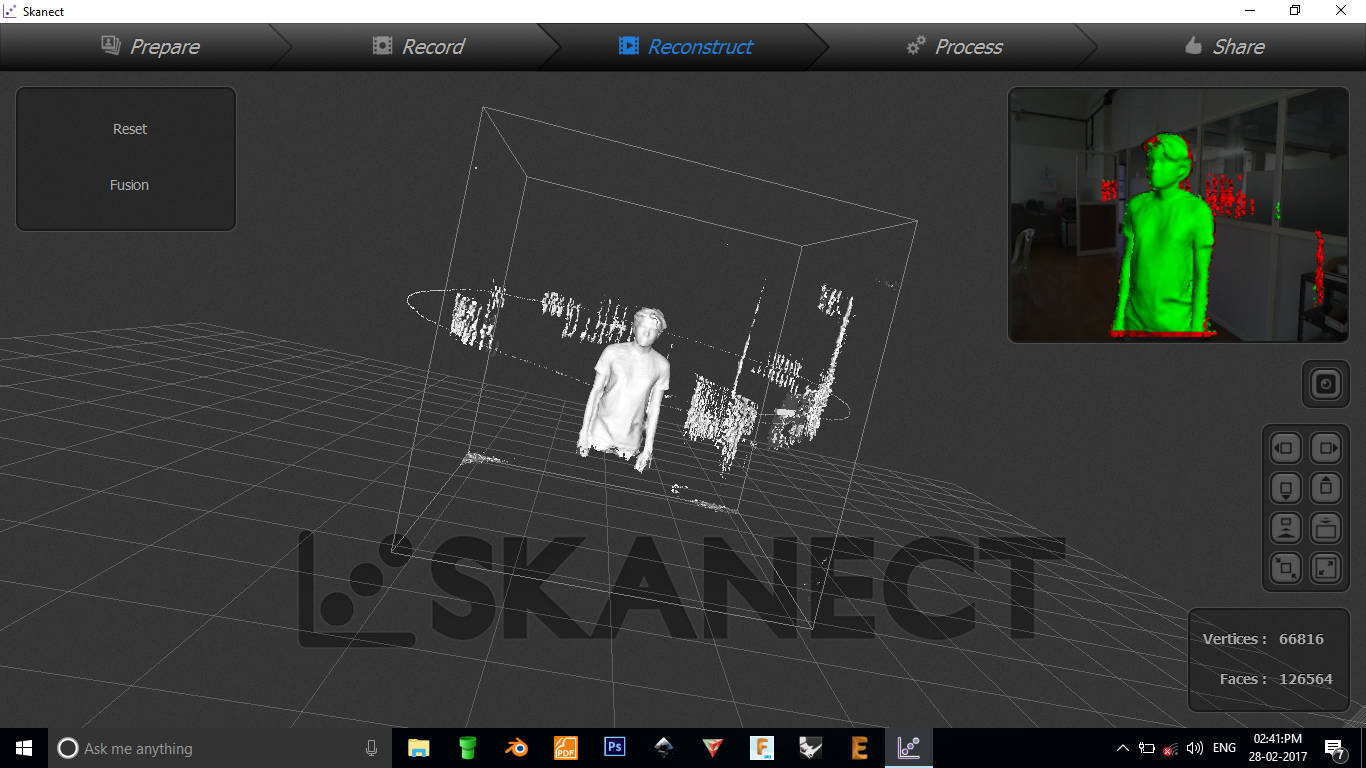Open the dark diamond taskbar app

(x=664, y=748)
